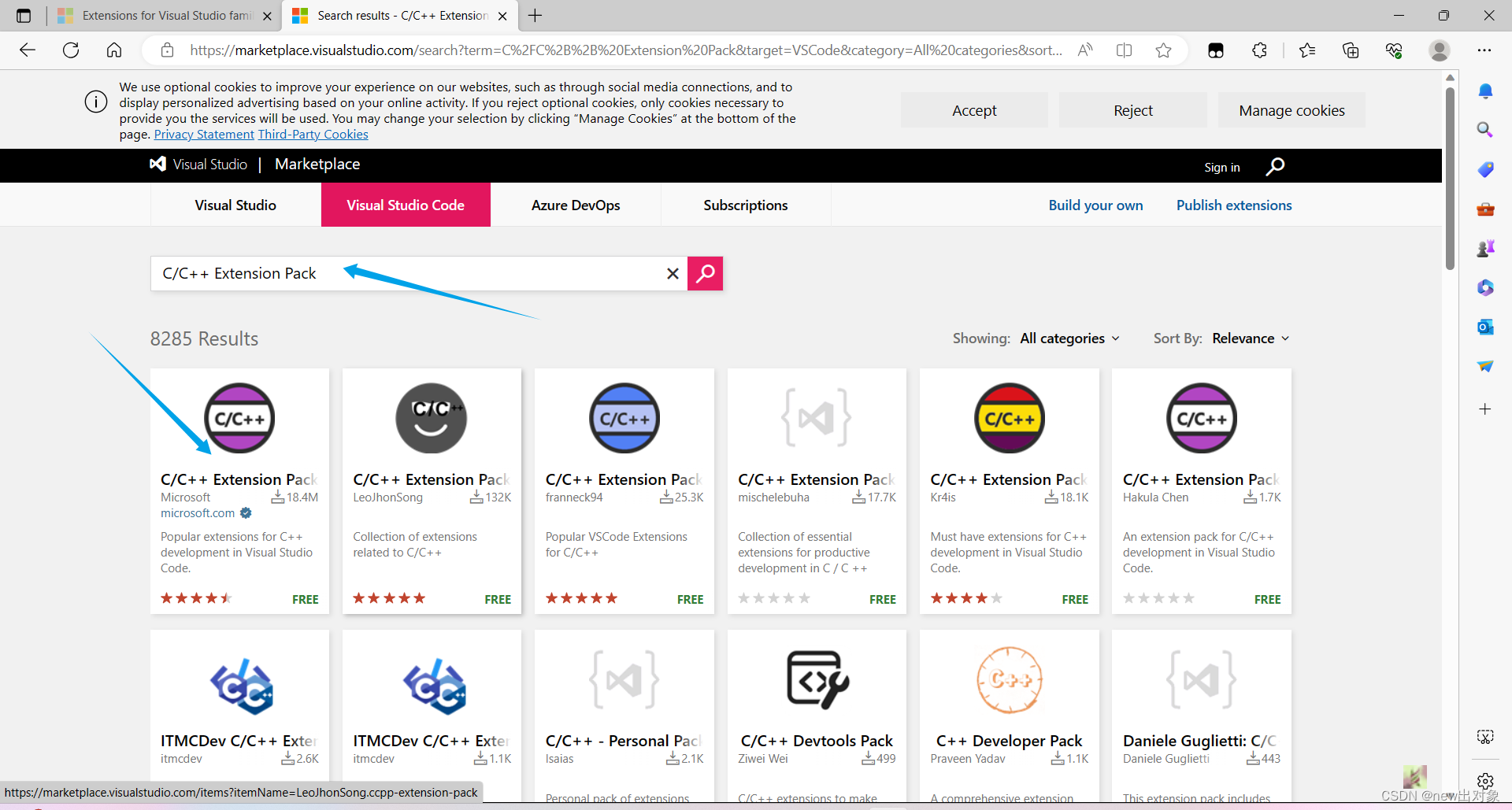Open Privacy Statement link
Screen dimensions: 1512x810
click(204, 135)
